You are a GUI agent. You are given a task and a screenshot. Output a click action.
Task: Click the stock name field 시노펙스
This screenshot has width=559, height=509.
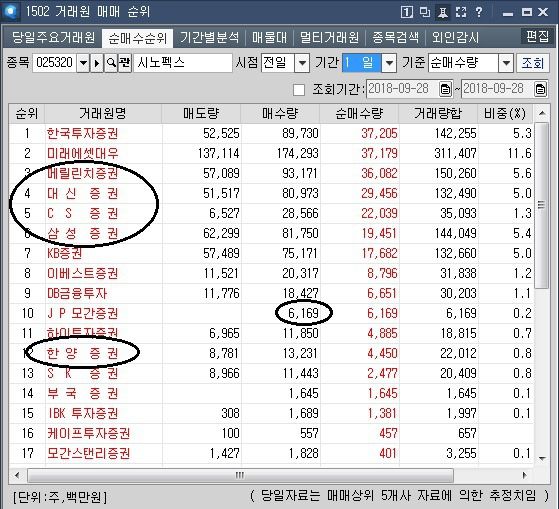183,63
